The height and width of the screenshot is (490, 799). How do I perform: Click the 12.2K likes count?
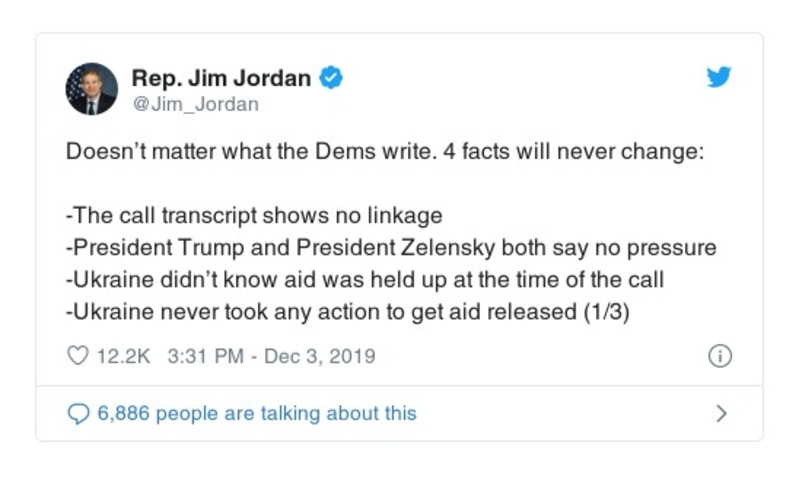point(121,356)
